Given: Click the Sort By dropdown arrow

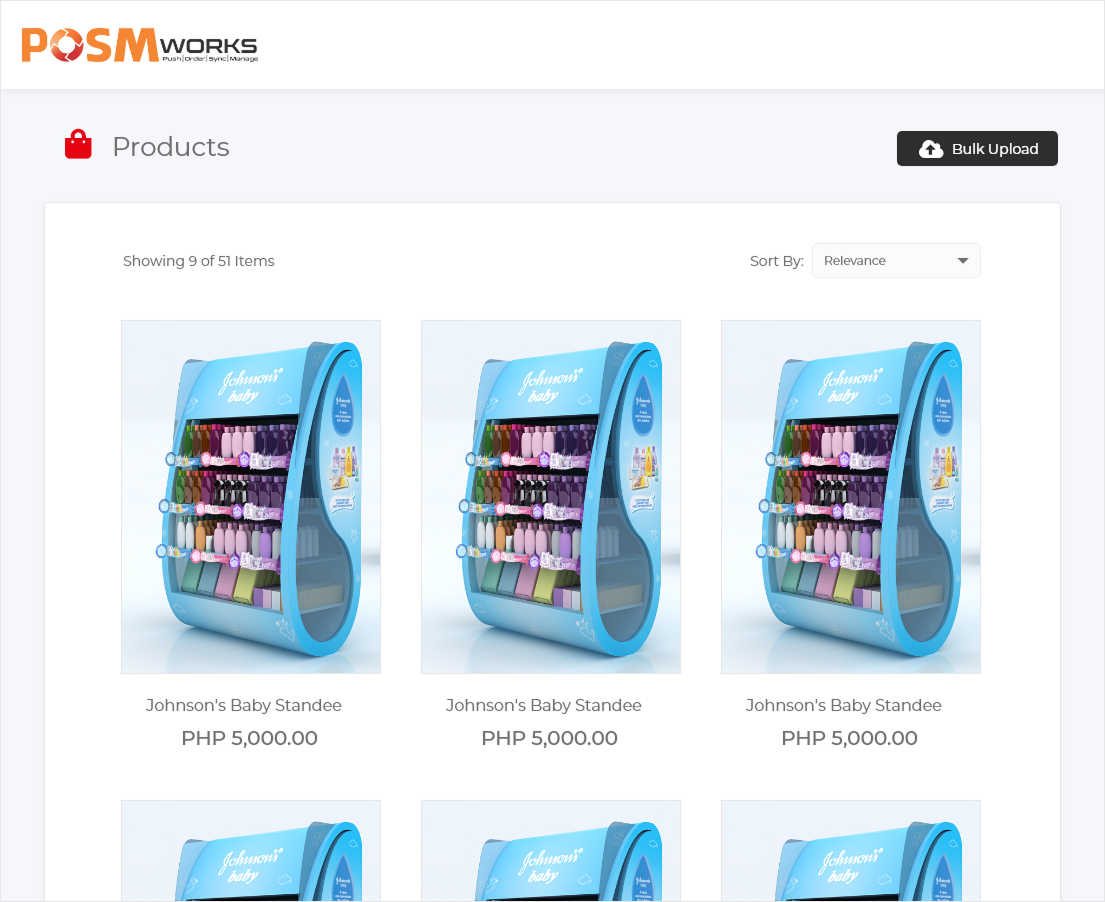Looking at the screenshot, I should click(x=963, y=261).
